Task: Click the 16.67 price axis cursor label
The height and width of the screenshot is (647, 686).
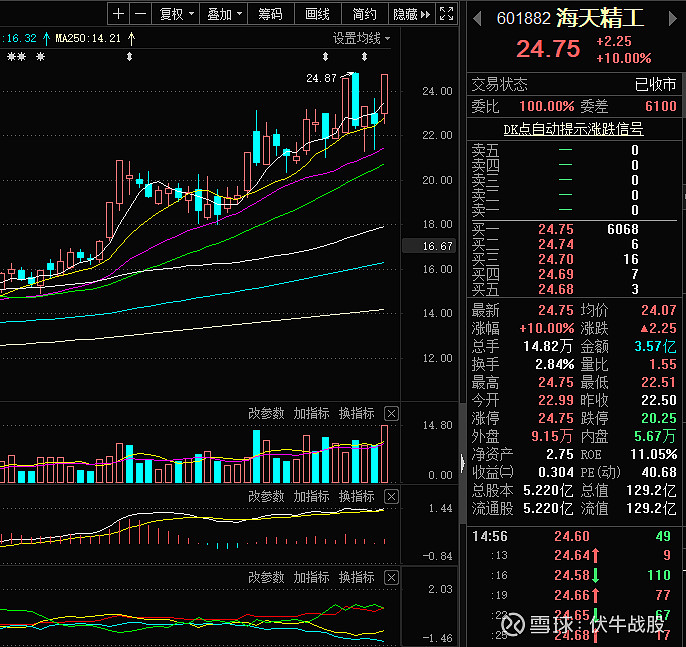Action: pyautogui.click(x=429, y=246)
